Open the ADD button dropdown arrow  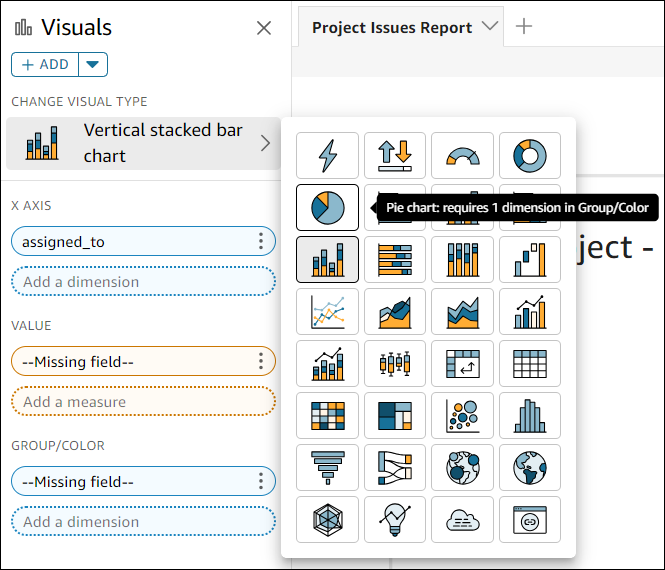(93, 65)
